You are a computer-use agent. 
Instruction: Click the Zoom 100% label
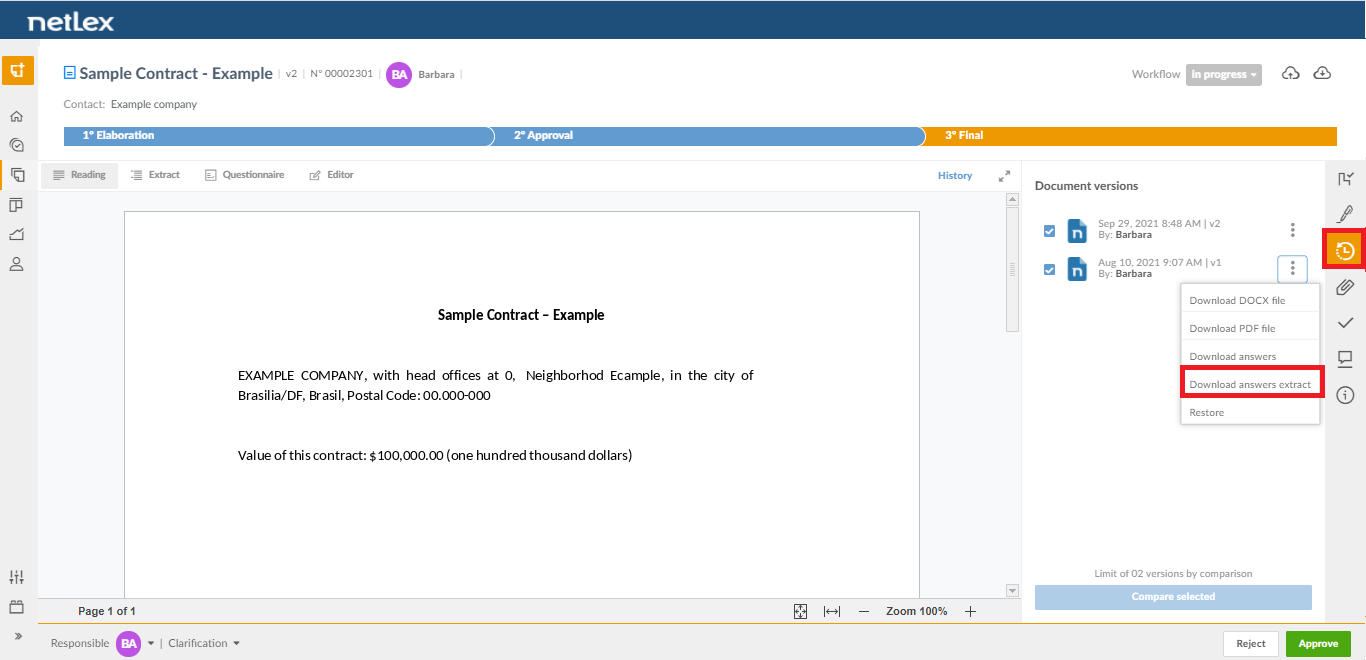(x=917, y=612)
